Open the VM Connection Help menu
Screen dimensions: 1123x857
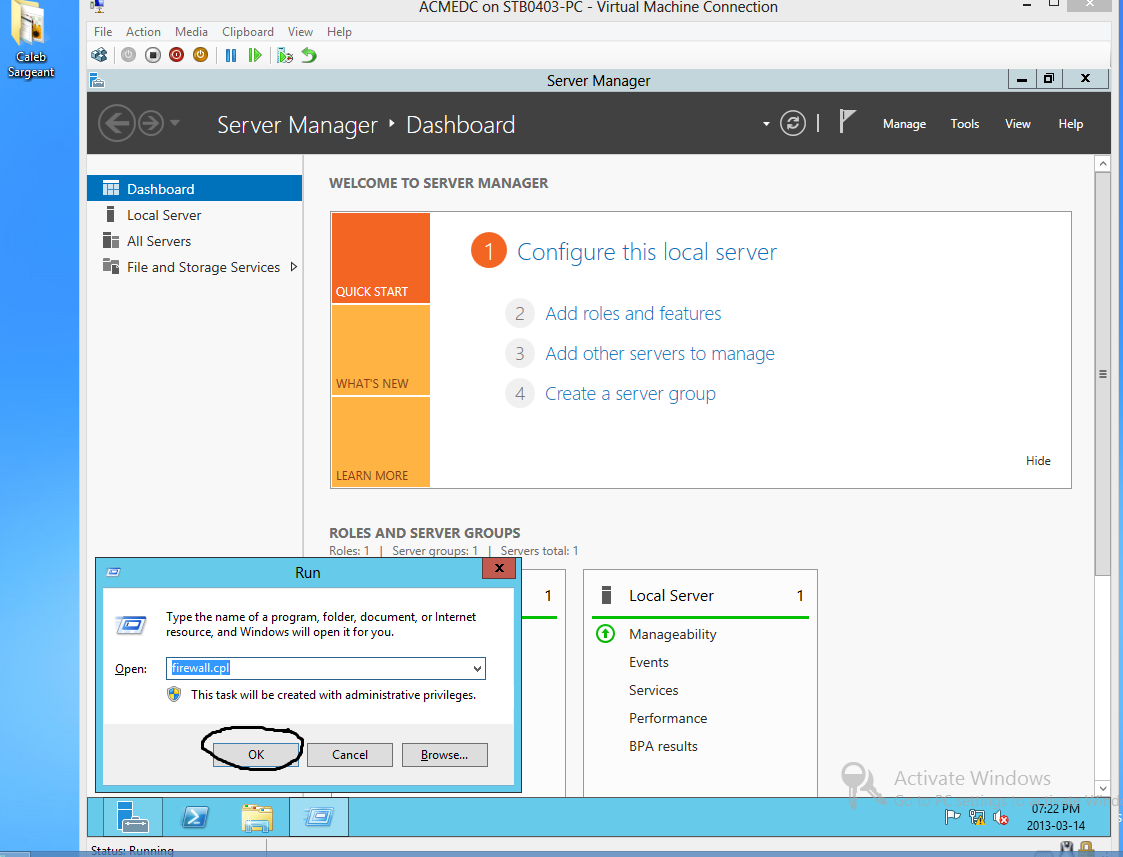click(x=339, y=32)
